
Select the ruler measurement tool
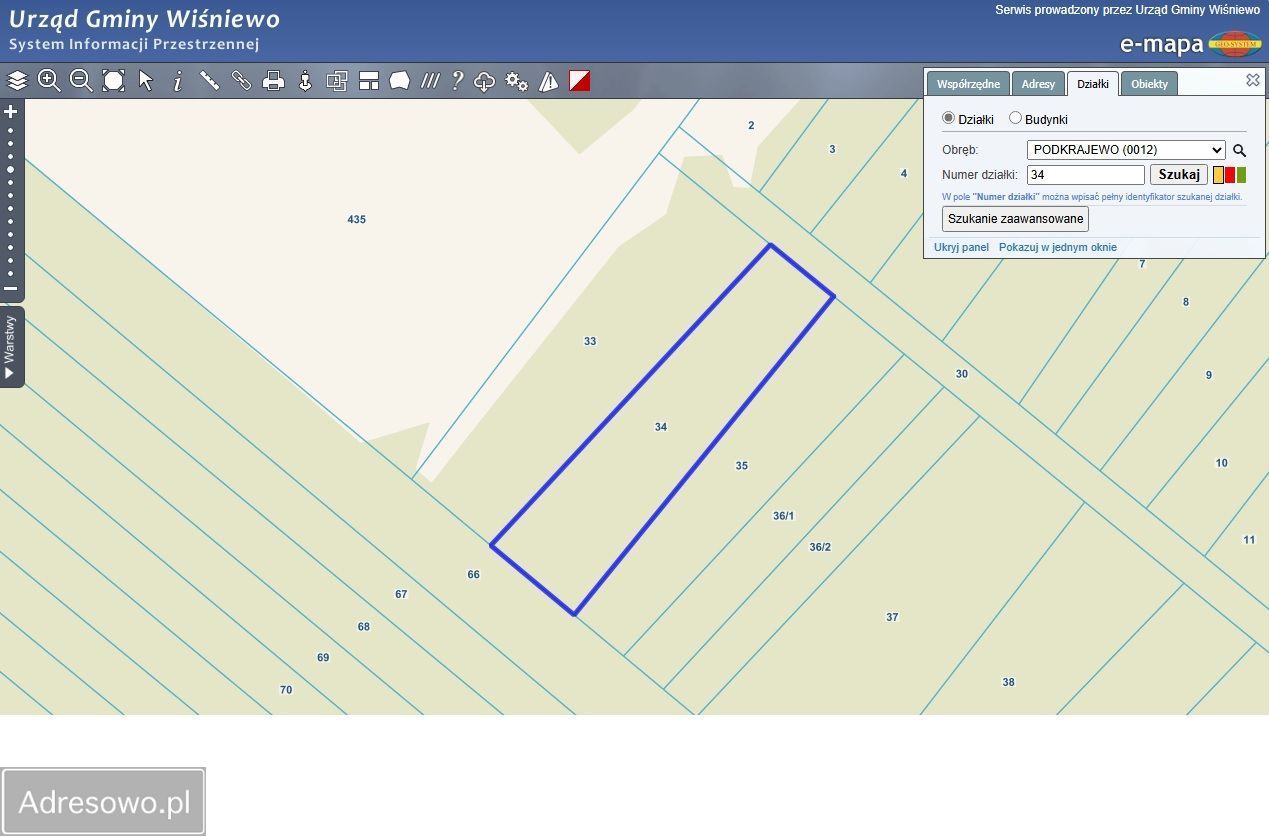tap(209, 81)
